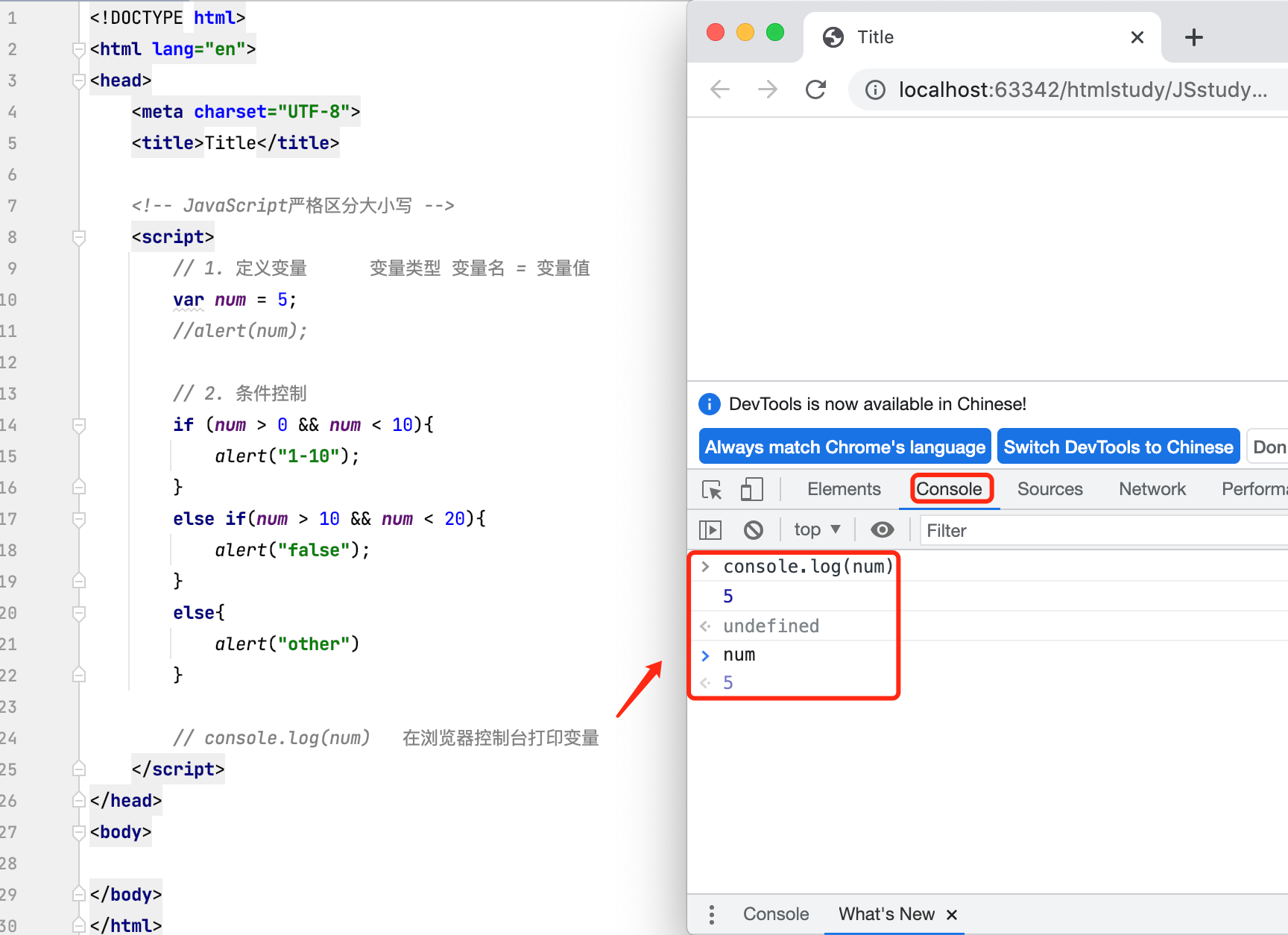Switch to the Elements tab
This screenshot has height=935, width=1288.
[844, 489]
